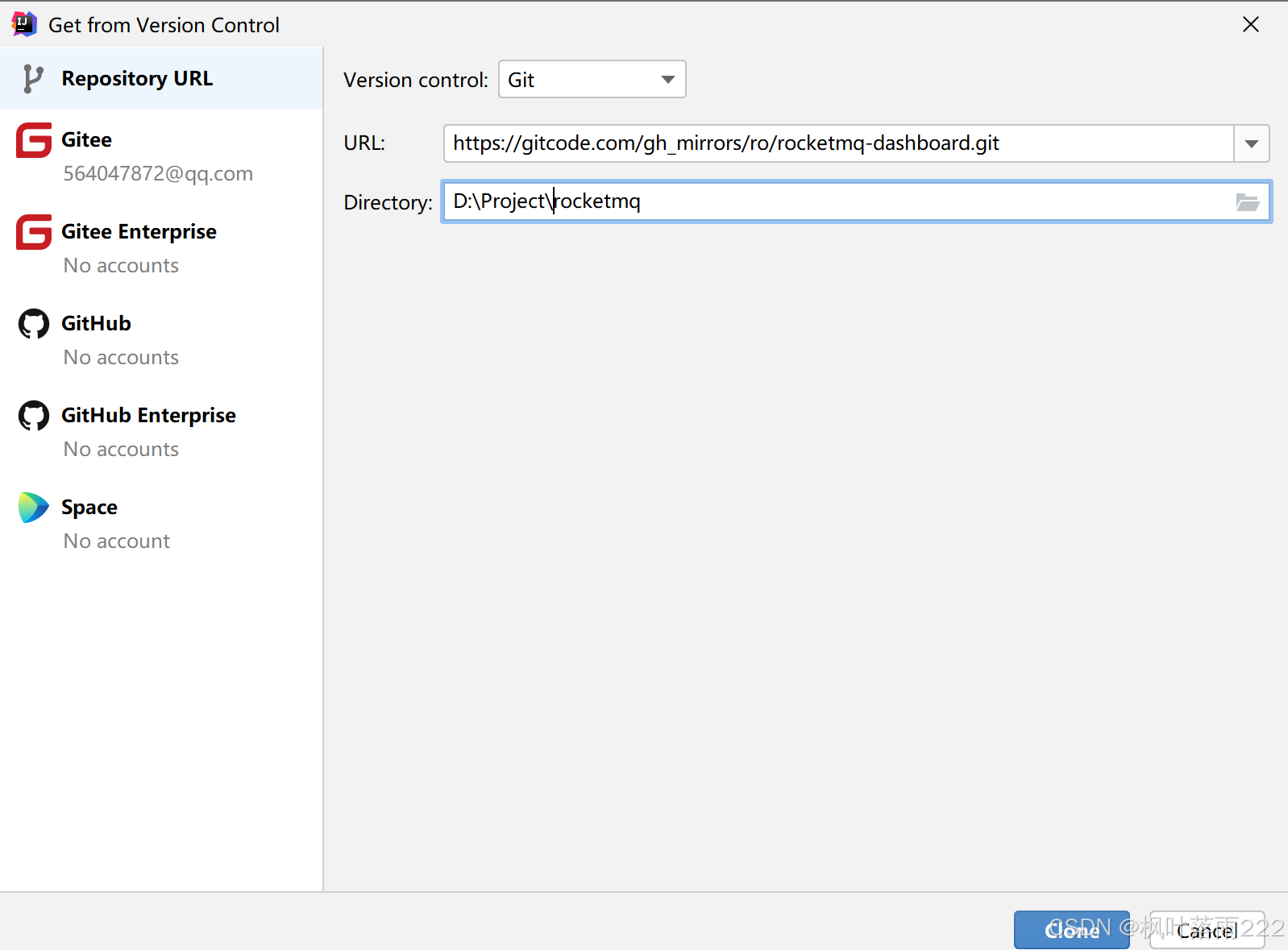Open the Version control Git dropdown
The height and width of the screenshot is (950, 1288).
point(592,79)
